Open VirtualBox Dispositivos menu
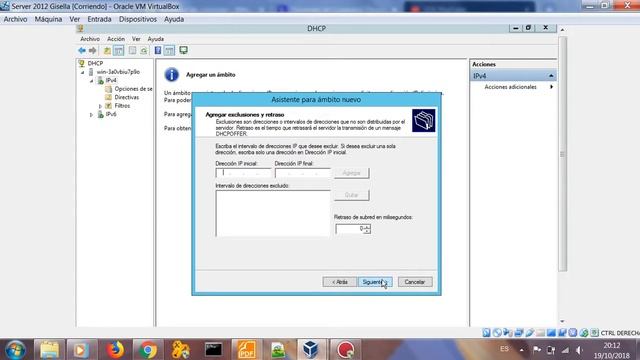The image size is (640, 360). point(138,19)
